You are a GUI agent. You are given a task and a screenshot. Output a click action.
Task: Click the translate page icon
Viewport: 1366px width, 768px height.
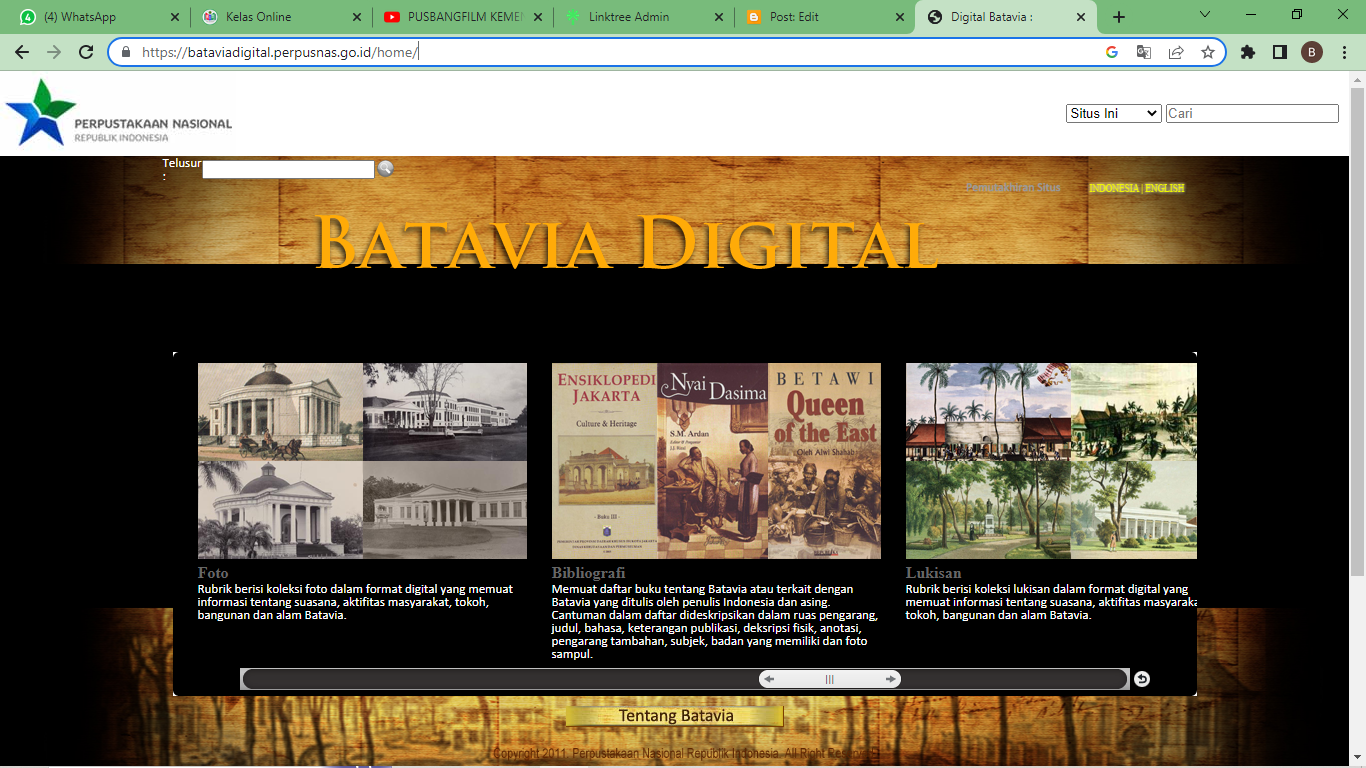coord(1143,52)
